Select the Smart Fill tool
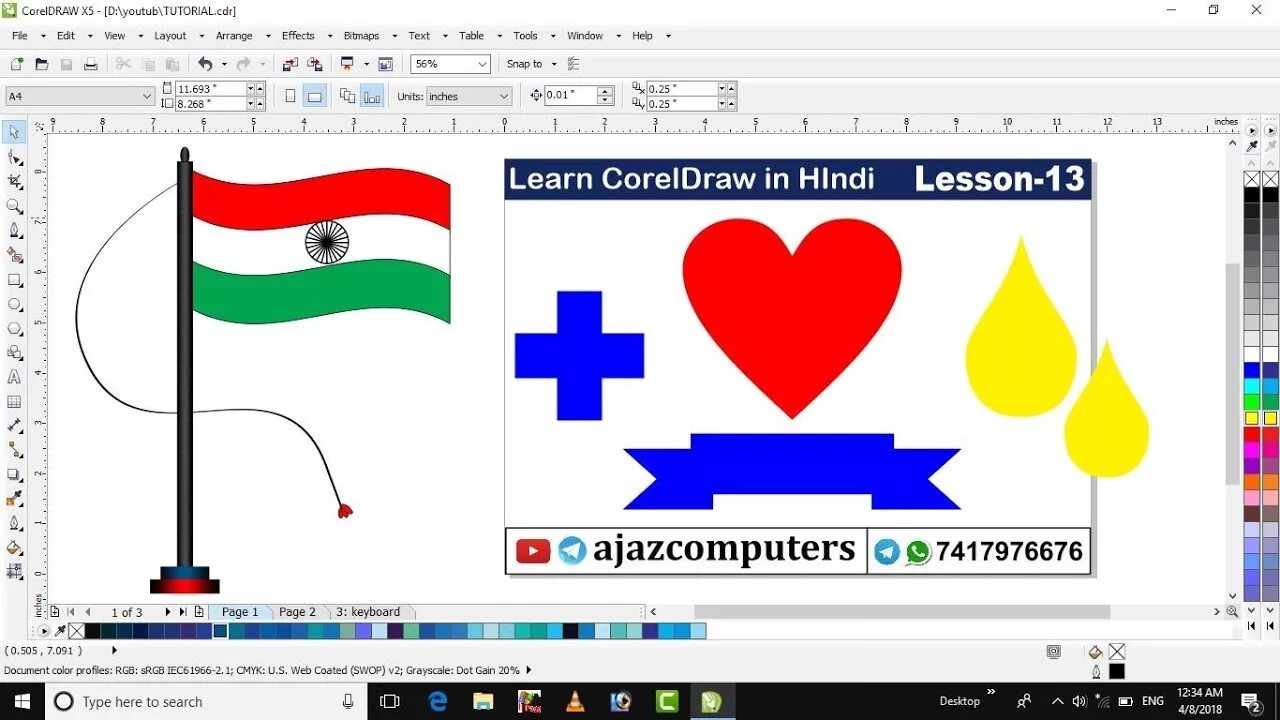 click(15, 255)
